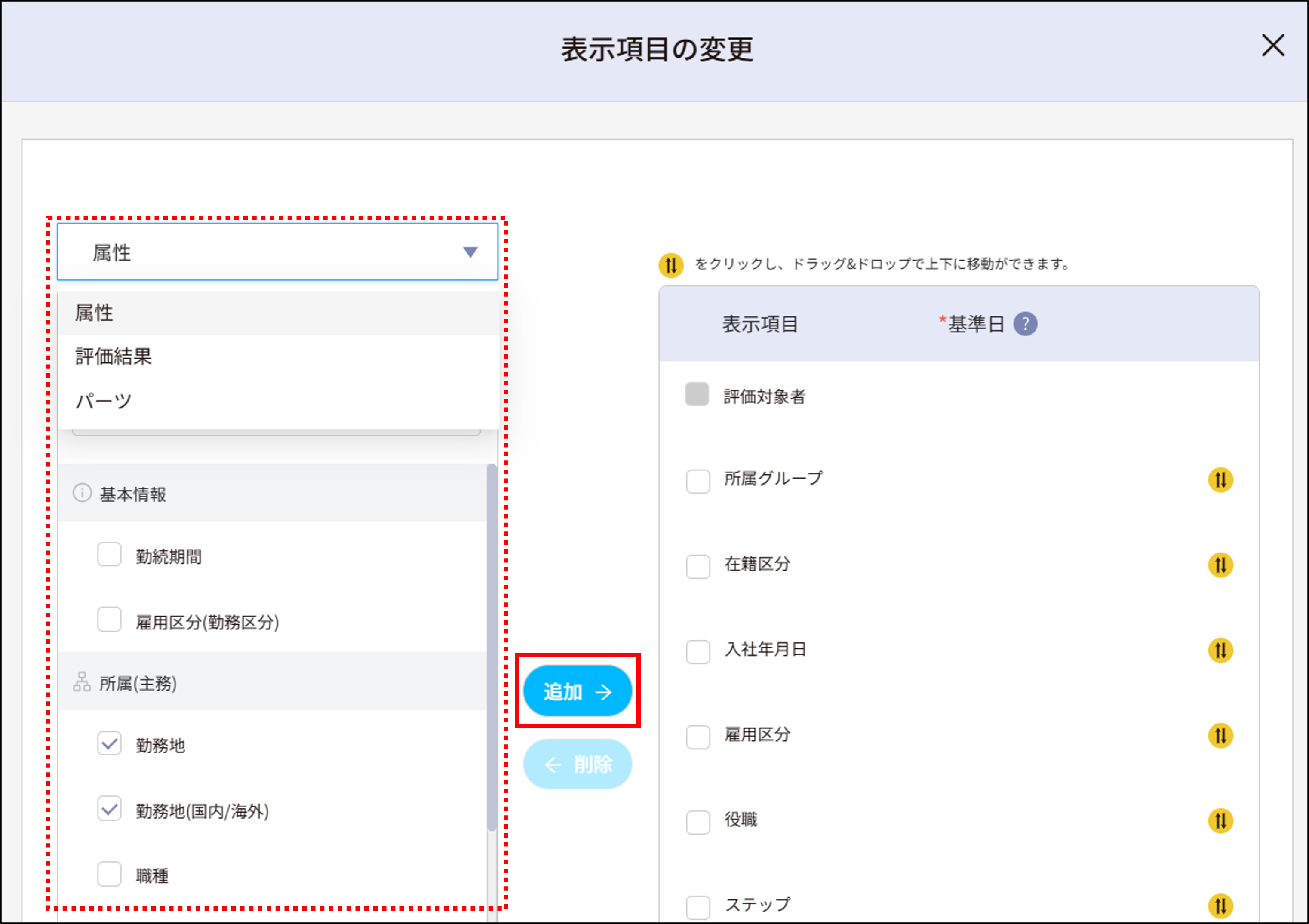The width and height of the screenshot is (1309, 924).
Task: Click the 追加 button
Action: 577,691
